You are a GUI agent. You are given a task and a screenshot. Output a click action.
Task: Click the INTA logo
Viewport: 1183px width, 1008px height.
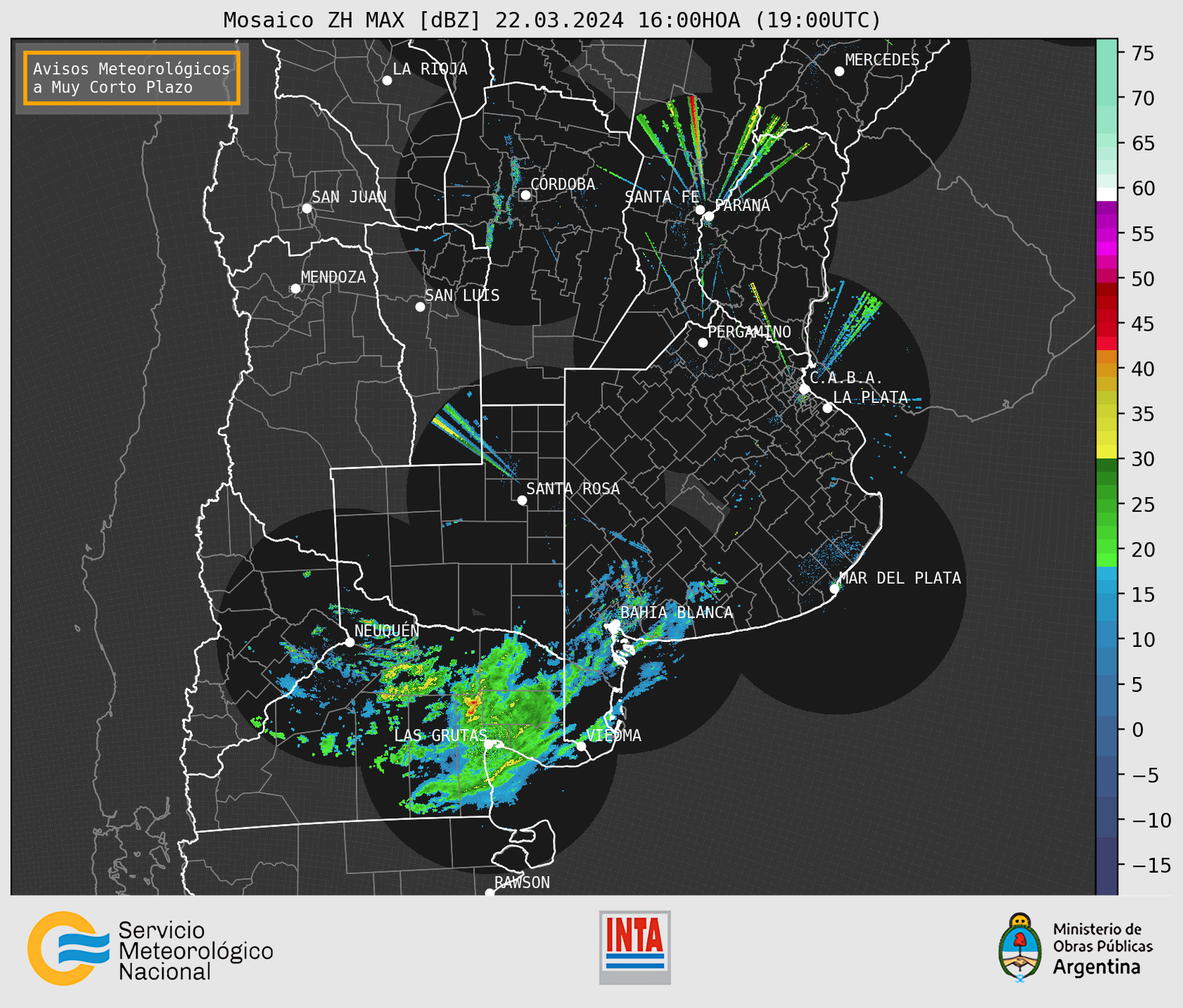(635, 947)
